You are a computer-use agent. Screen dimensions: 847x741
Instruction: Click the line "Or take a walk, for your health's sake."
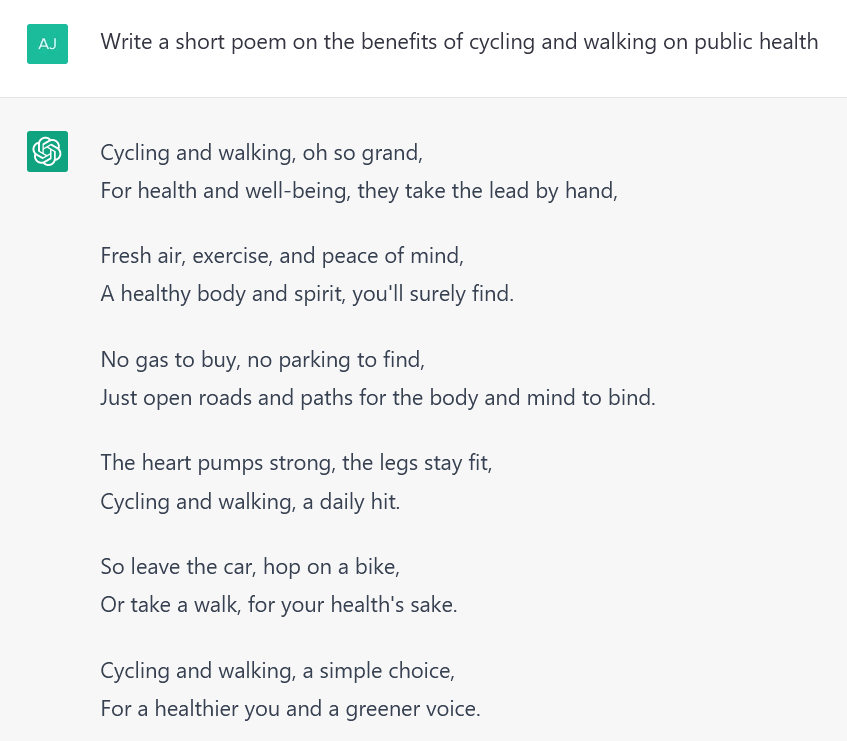279,605
